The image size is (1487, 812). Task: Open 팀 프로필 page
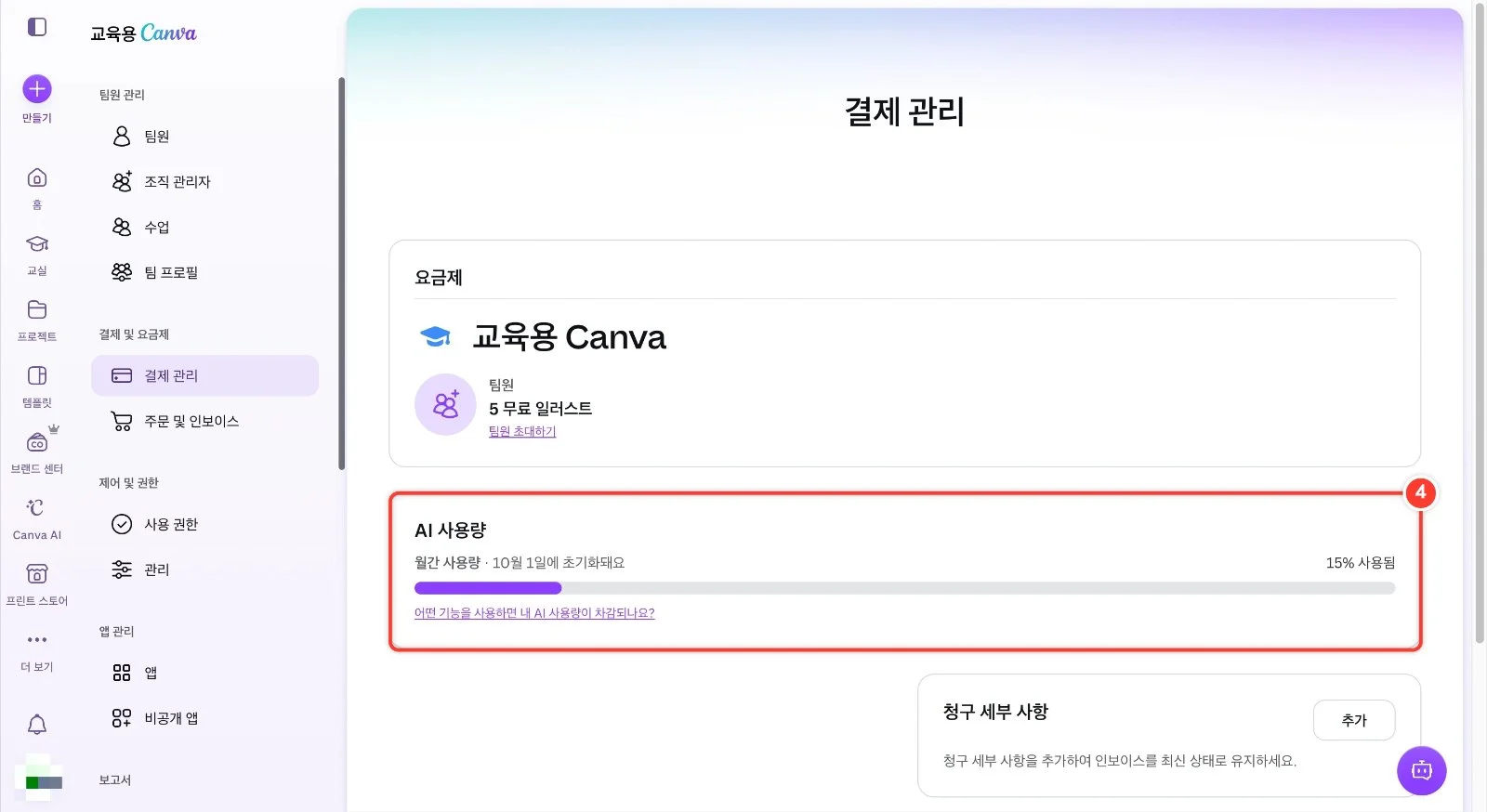tap(204, 273)
